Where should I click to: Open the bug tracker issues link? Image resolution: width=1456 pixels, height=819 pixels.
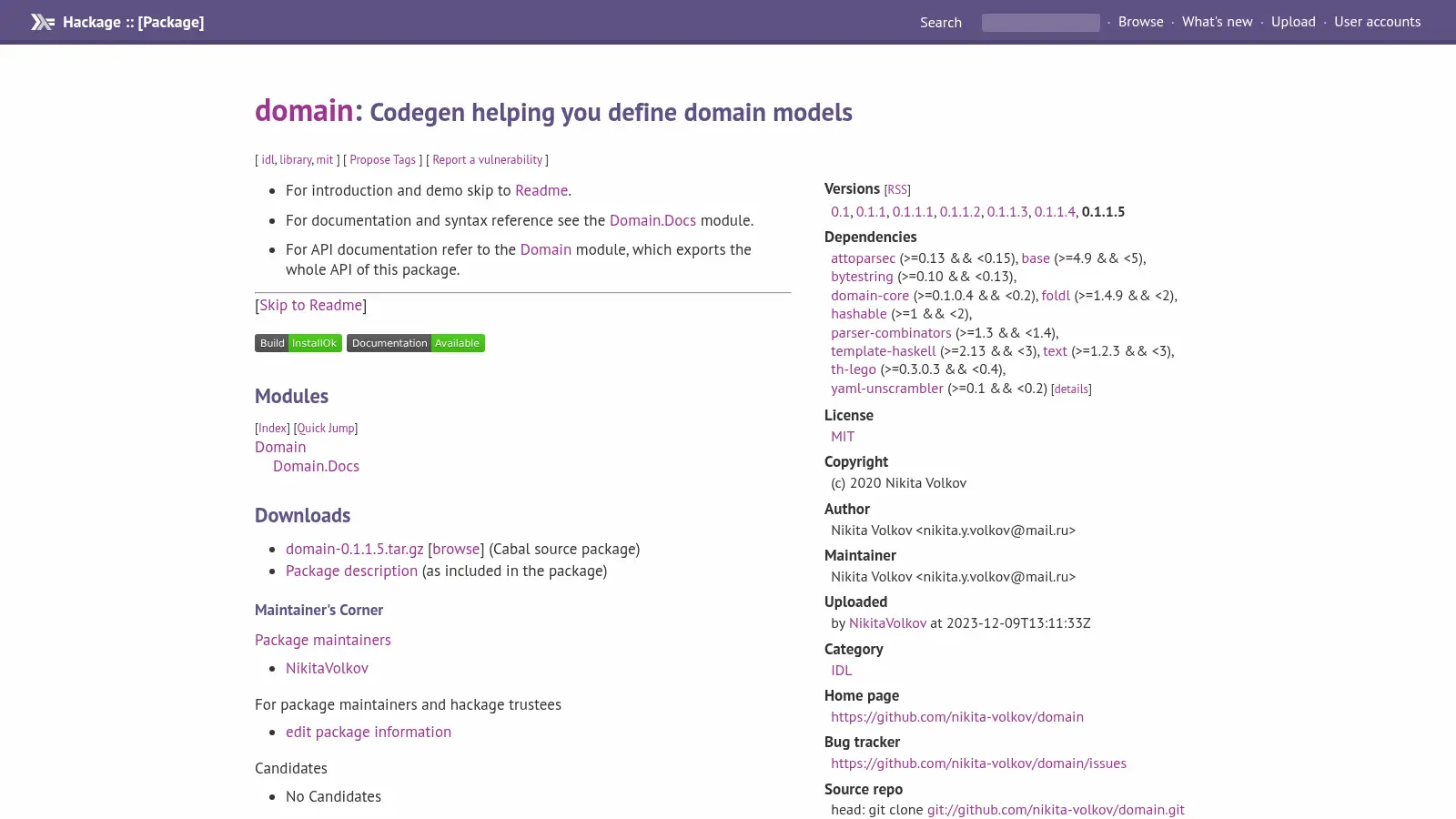(x=978, y=763)
